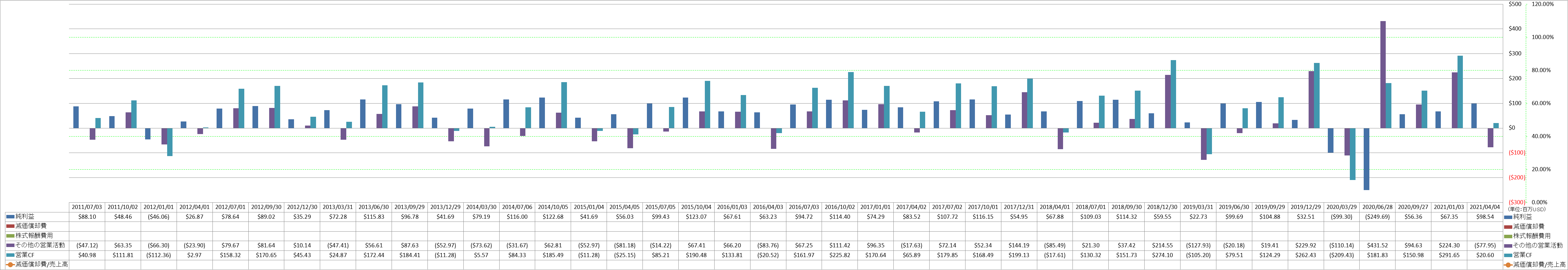1568x270 pixels.
Task: Select the $144.19 cell
Action: pyautogui.click(x=1020, y=245)
